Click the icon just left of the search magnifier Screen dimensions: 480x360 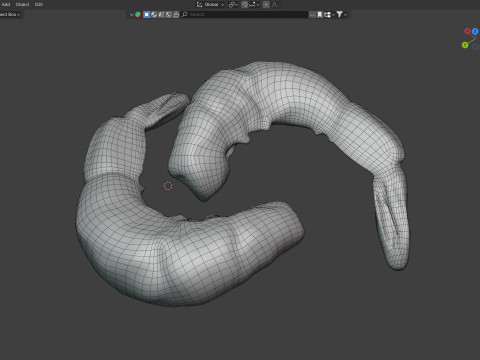pyautogui.click(x=176, y=14)
